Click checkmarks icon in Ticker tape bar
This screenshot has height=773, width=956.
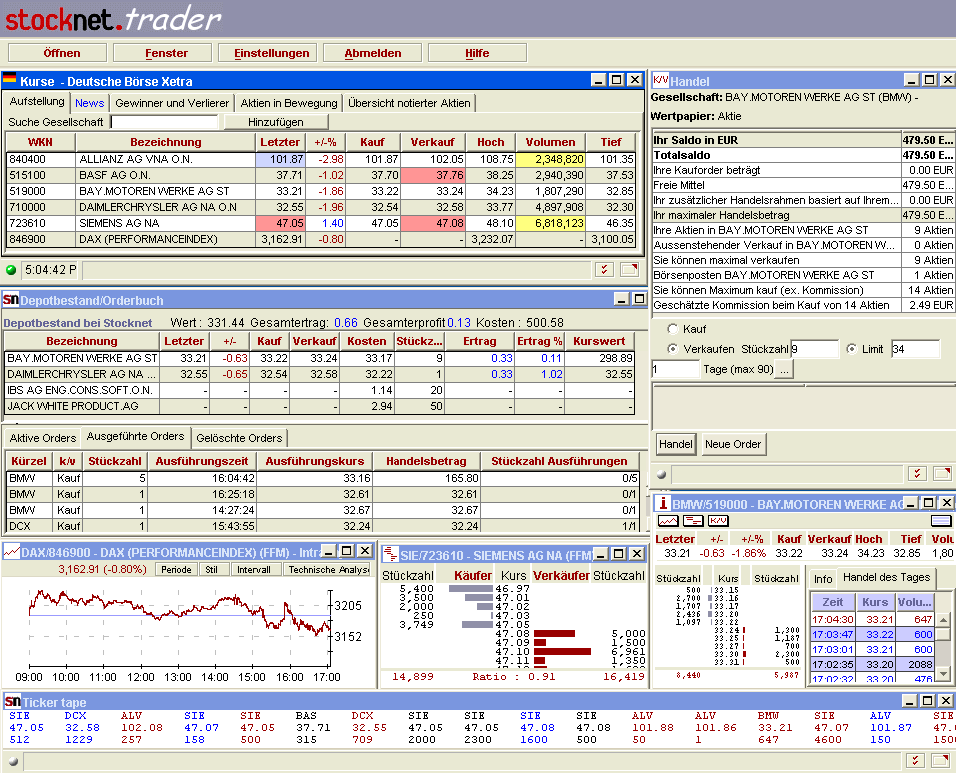[915, 761]
